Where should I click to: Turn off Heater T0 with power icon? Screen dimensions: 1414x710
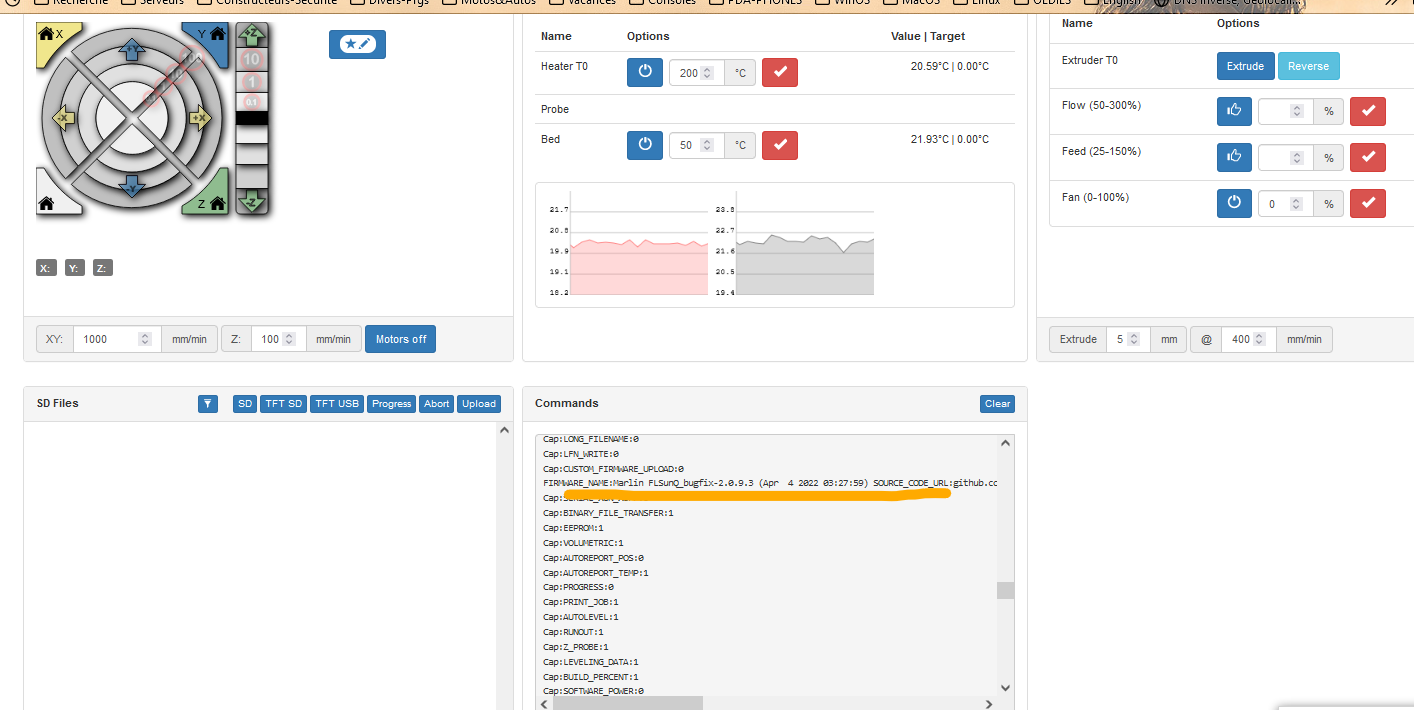(x=645, y=72)
